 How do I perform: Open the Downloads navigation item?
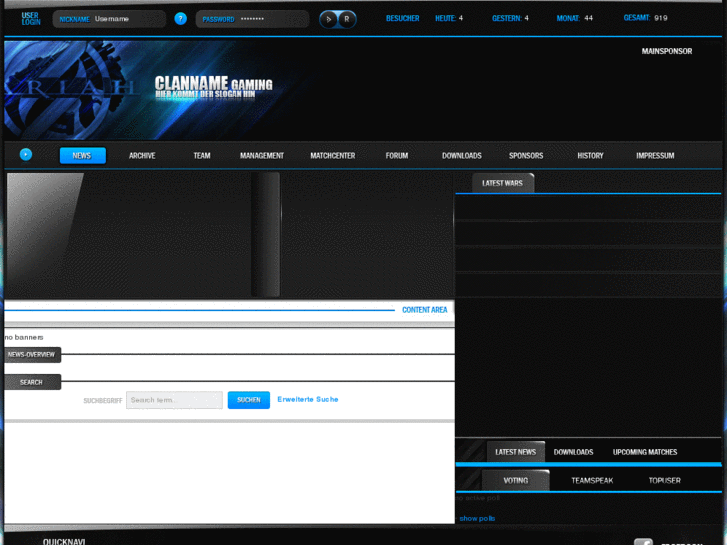point(461,156)
